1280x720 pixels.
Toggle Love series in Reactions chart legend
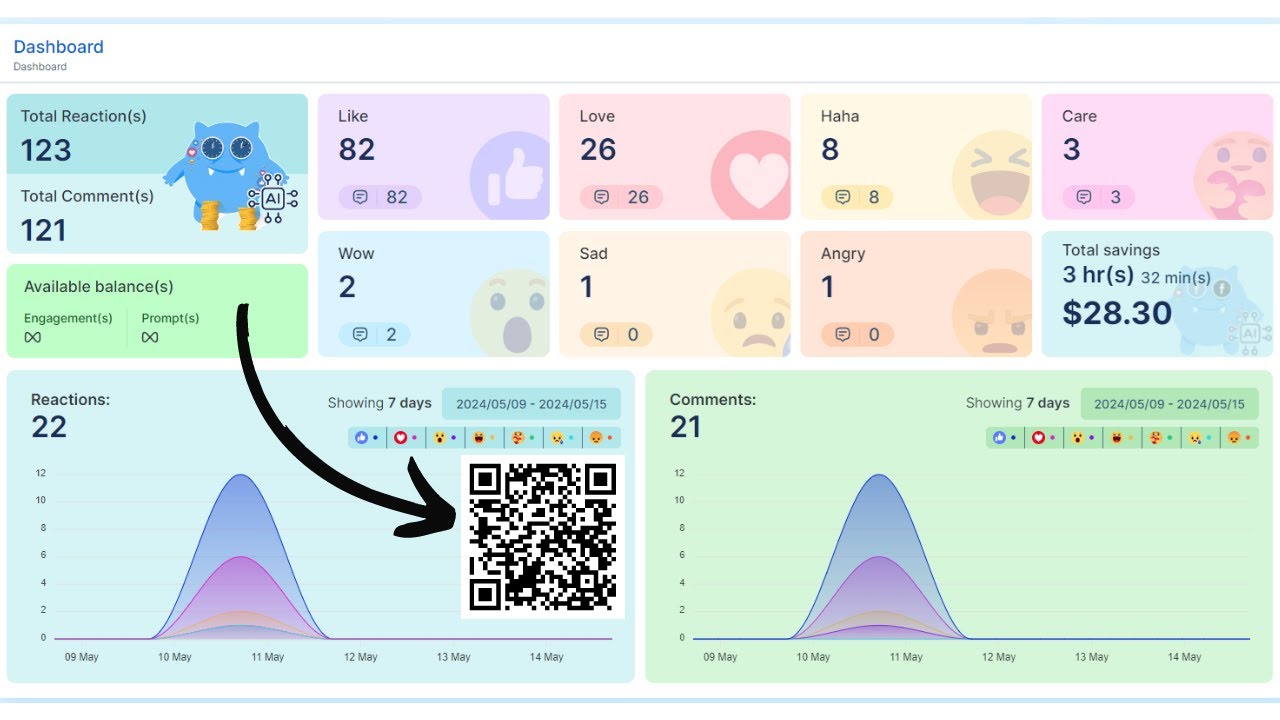click(404, 438)
